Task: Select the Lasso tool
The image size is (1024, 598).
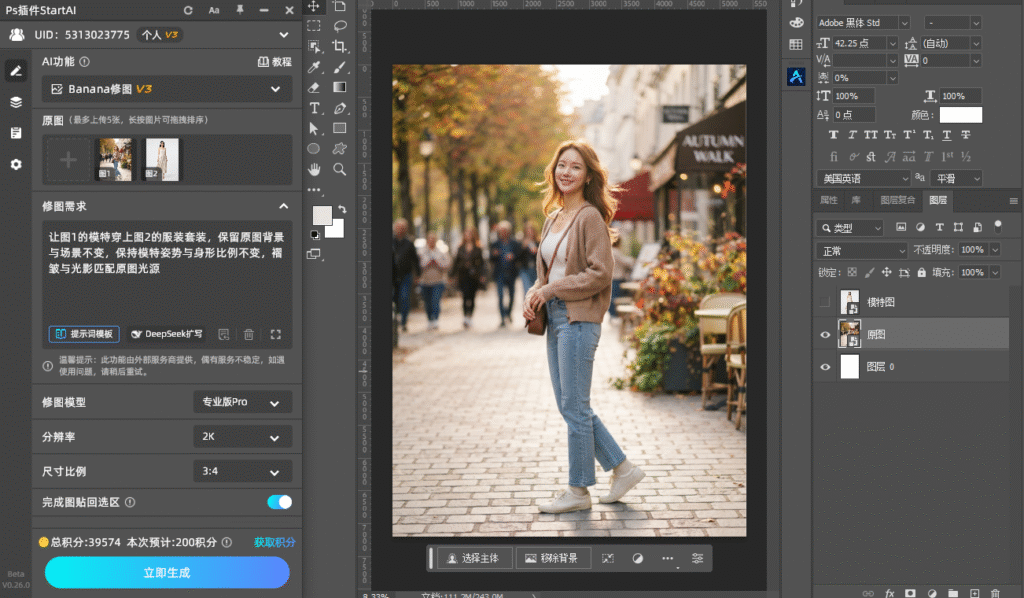Action: click(340, 26)
